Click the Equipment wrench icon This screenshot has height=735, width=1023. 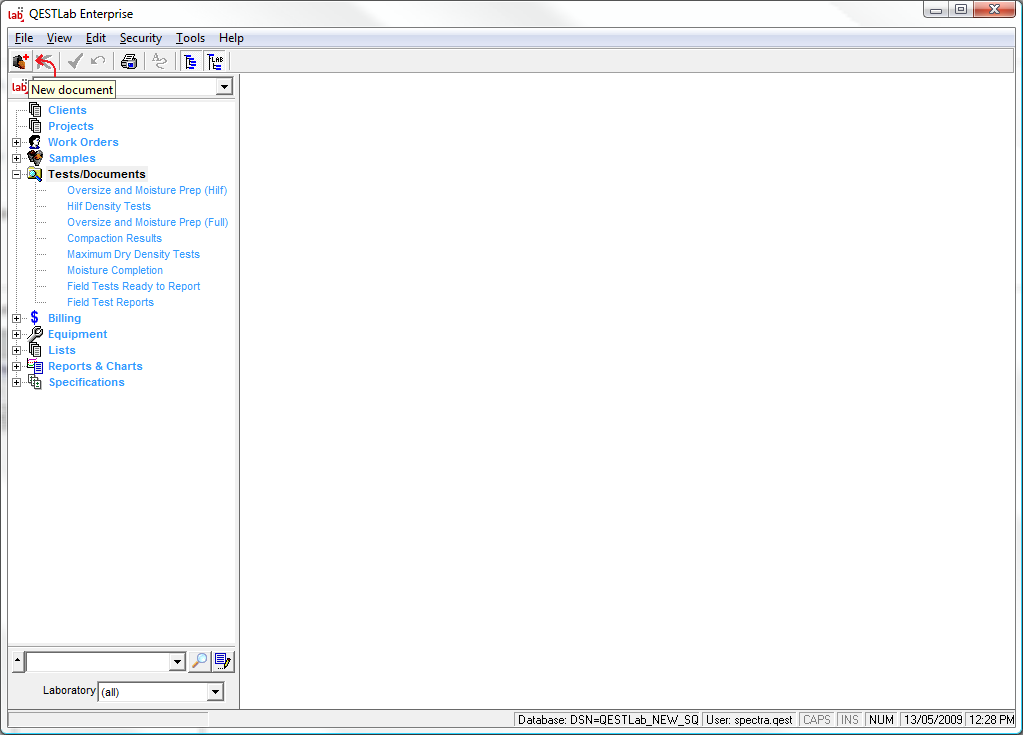tap(35, 334)
